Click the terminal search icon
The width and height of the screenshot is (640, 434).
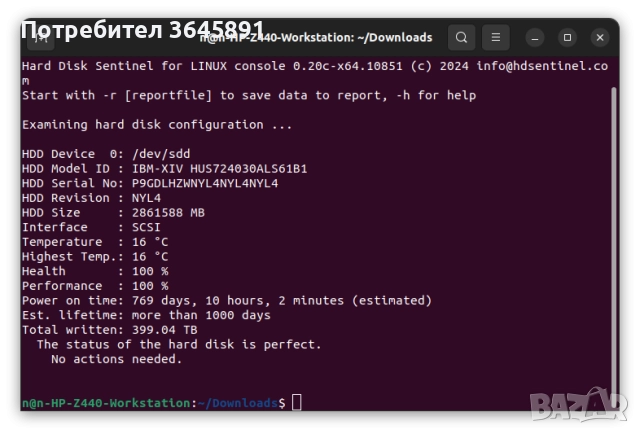461,38
